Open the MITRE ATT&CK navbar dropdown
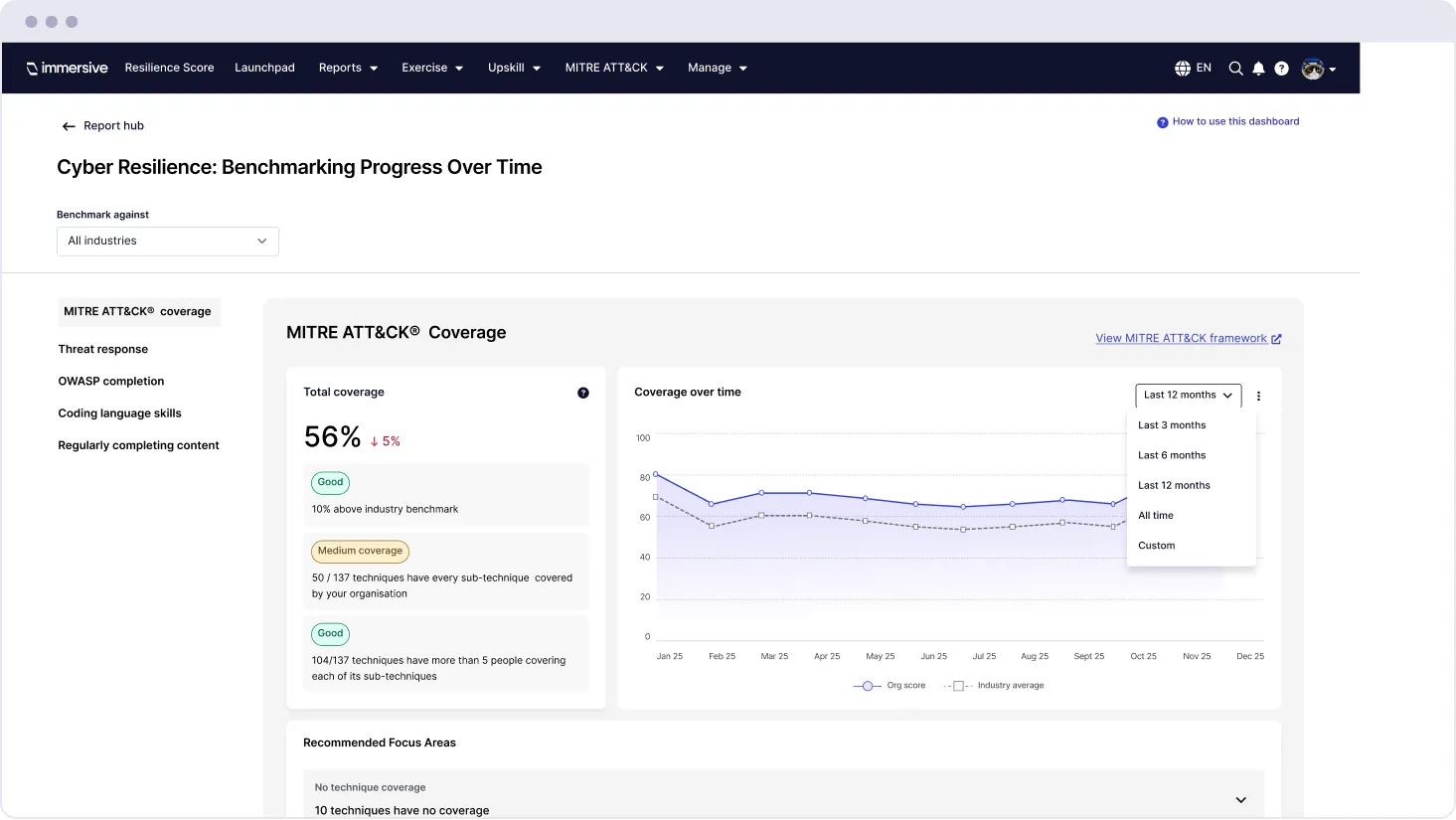1456x820 pixels. click(614, 68)
